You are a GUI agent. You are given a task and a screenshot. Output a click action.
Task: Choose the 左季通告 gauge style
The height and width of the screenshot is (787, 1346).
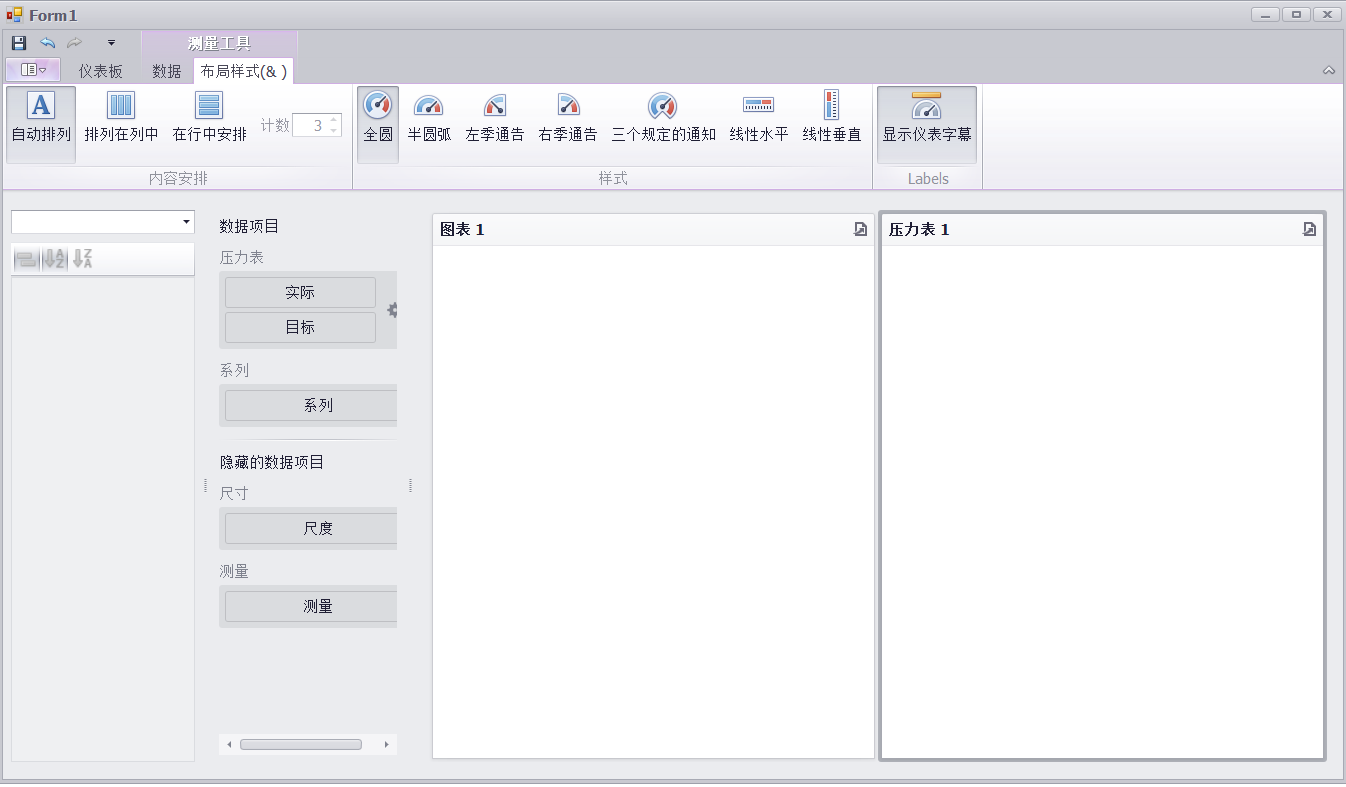point(494,119)
